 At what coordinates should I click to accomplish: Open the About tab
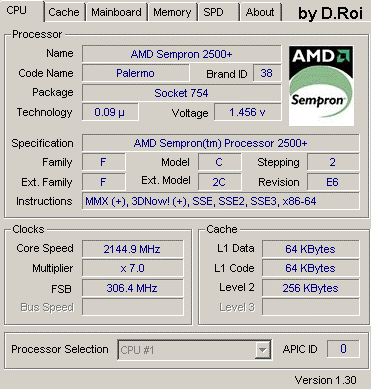[x=260, y=12]
